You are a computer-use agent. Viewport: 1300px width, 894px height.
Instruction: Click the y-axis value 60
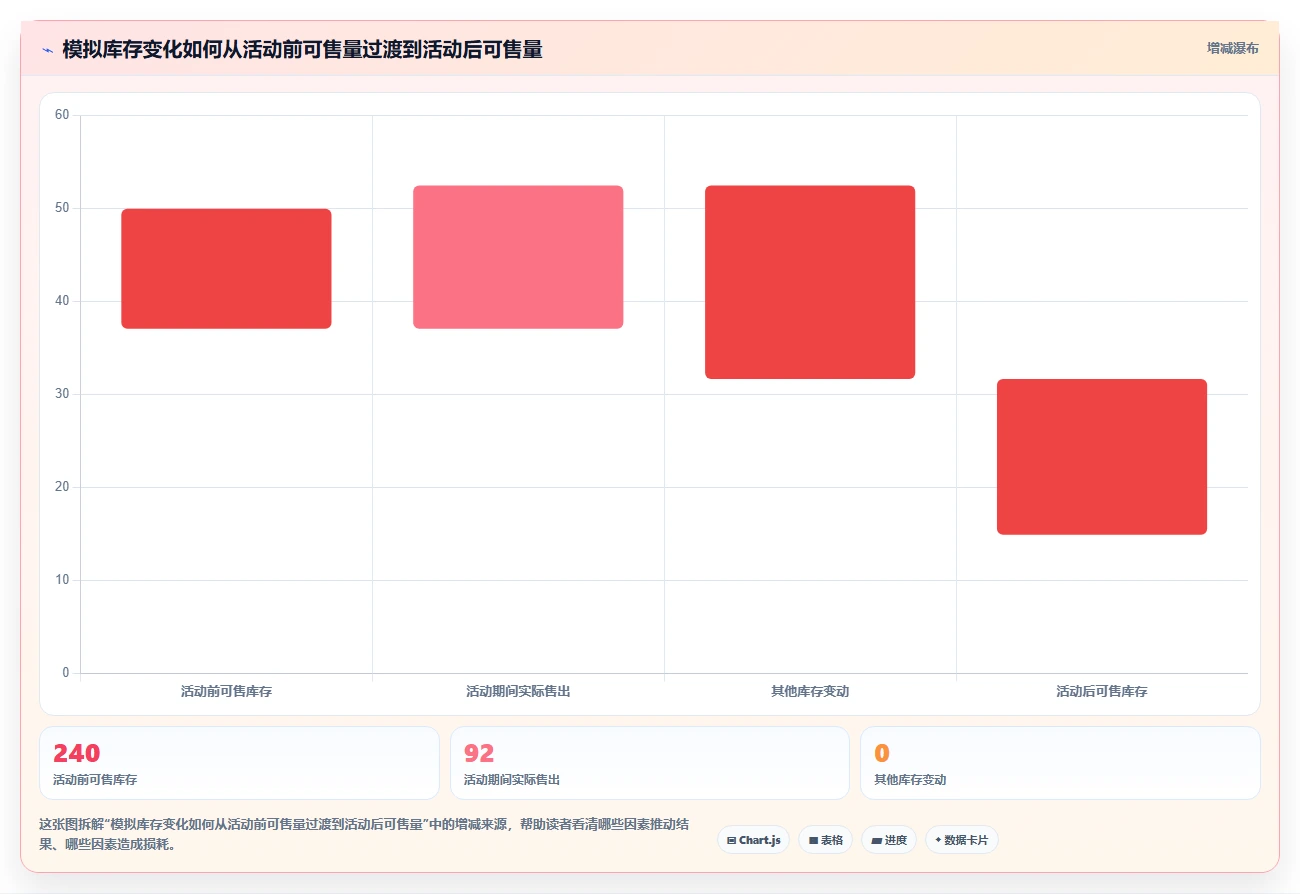pos(62,115)
